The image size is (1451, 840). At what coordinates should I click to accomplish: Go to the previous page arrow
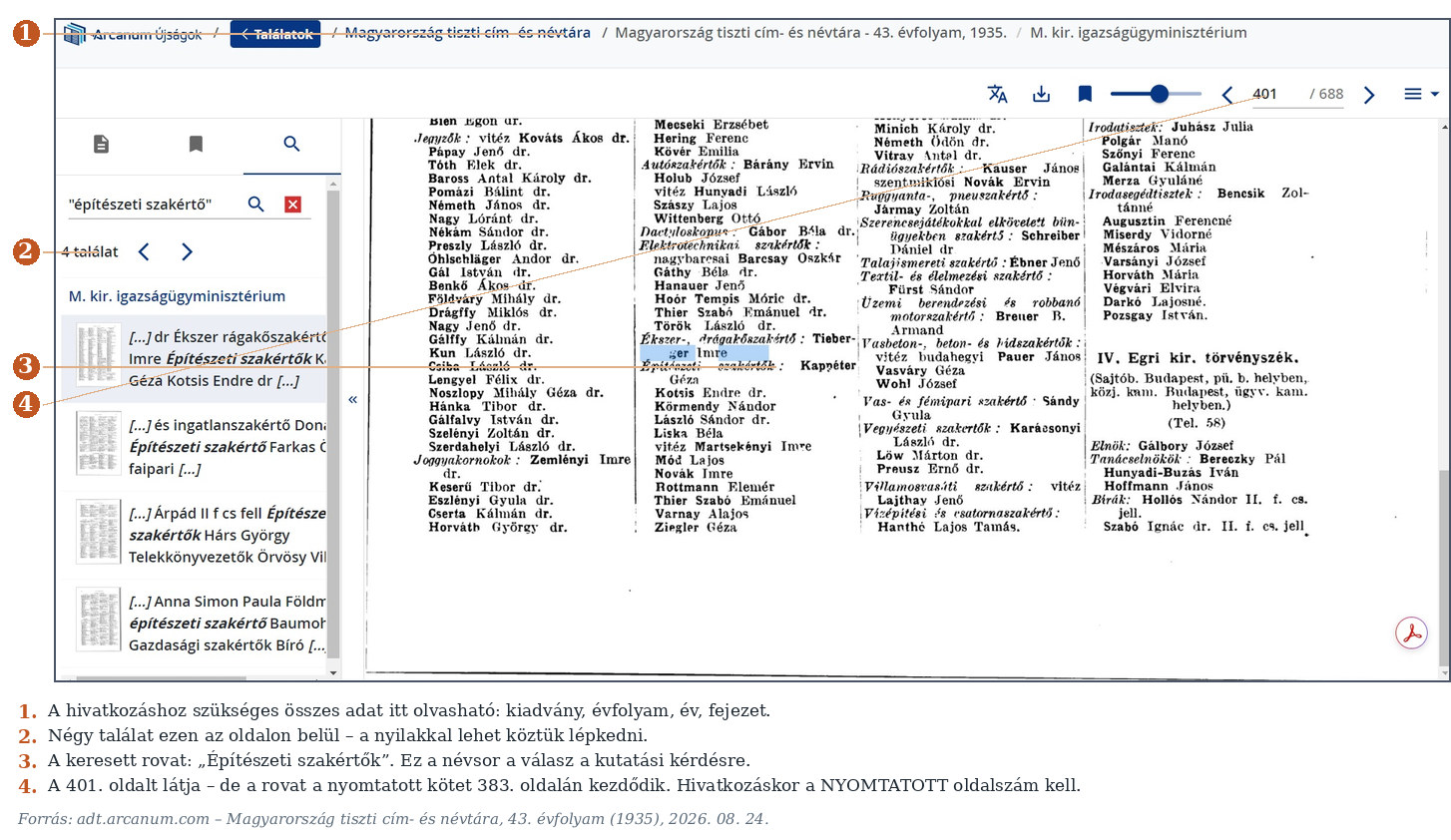coord(1227,95)
